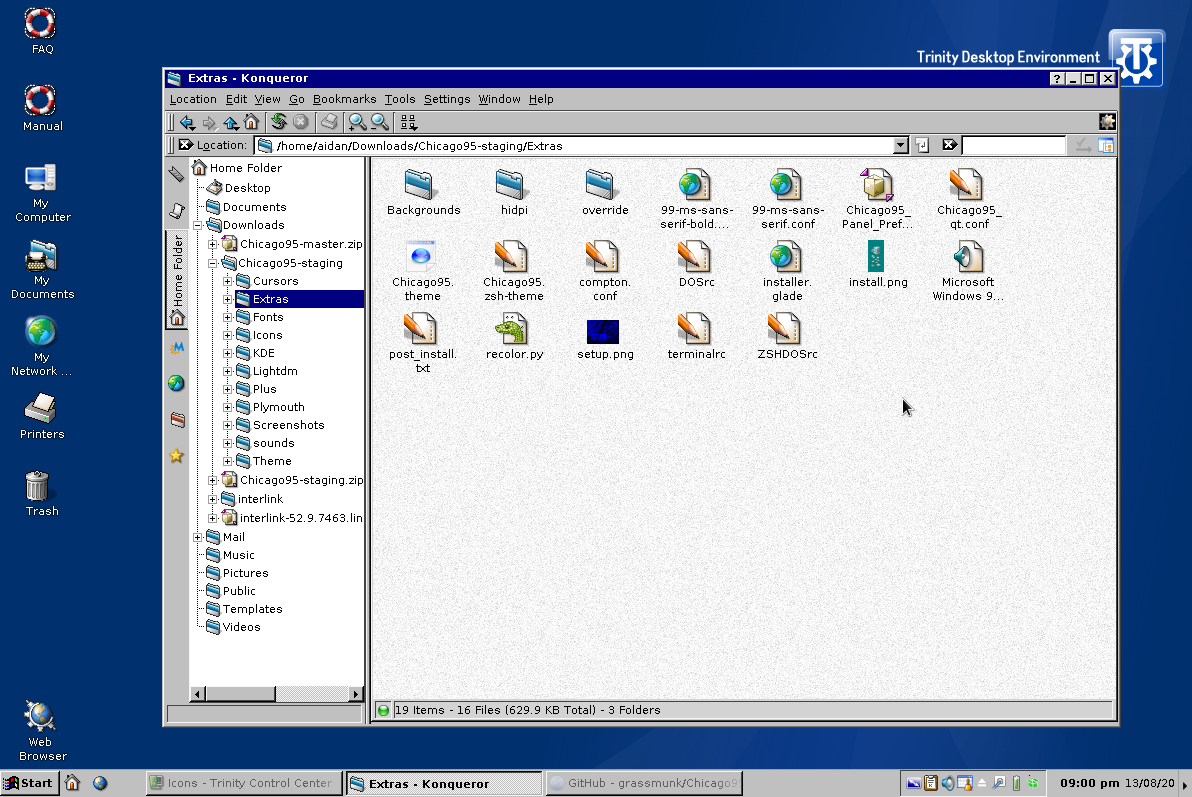
Task: Select the Plymouth folder in tree
Action: 270,407
